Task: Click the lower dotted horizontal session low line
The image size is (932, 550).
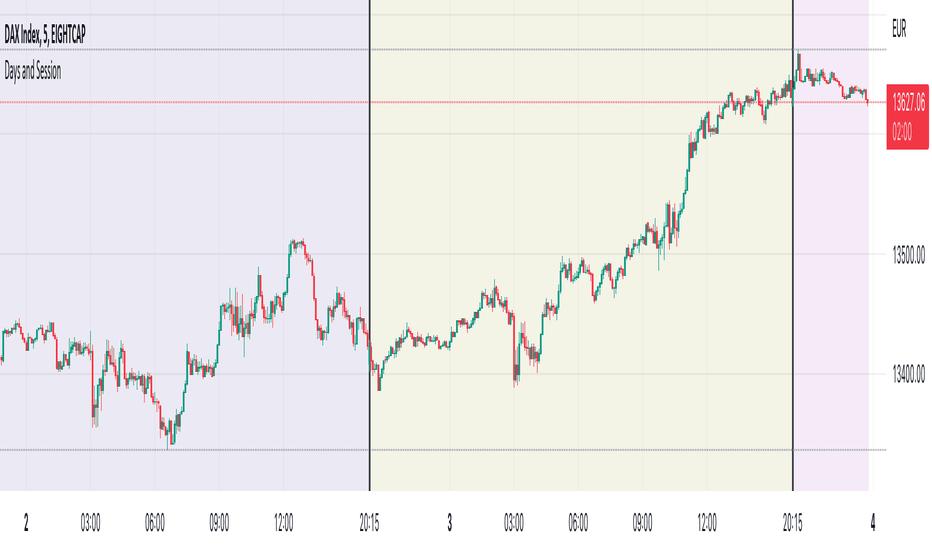Action: (443, 450)
